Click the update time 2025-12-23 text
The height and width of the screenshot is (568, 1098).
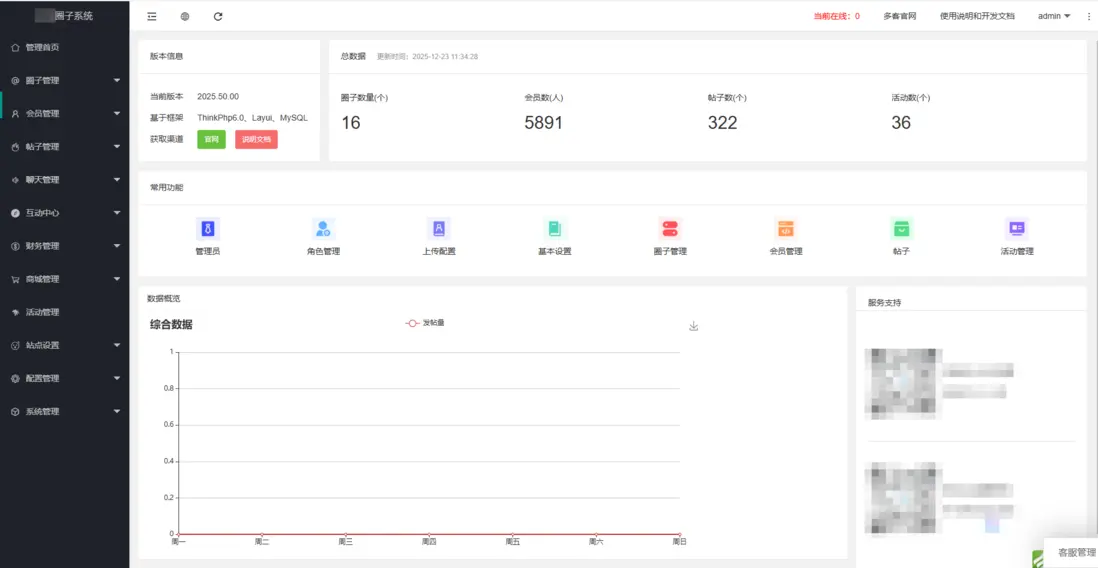coord(427,56)
